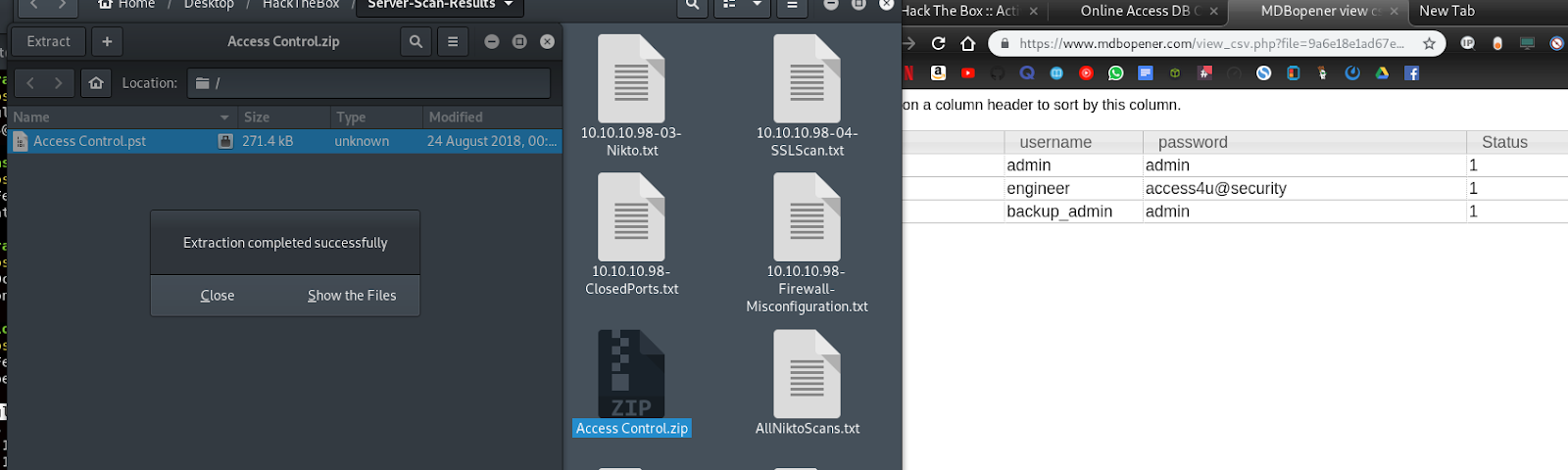Bookmark this page with the star icon
Image resolution: width=1568 pixels, height=470 pixels.
click(x=1429, y=43)
